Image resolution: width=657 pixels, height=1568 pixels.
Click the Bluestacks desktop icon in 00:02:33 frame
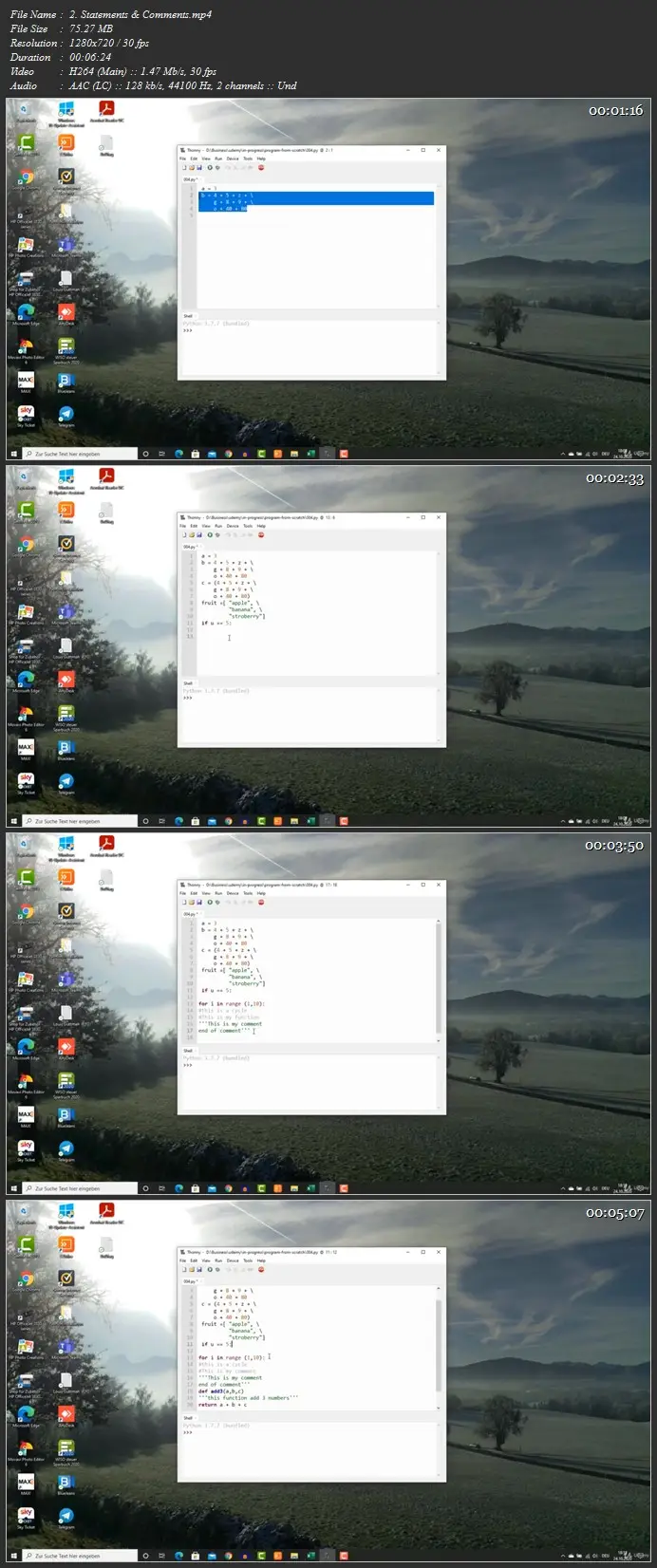[x=66, y=749]
